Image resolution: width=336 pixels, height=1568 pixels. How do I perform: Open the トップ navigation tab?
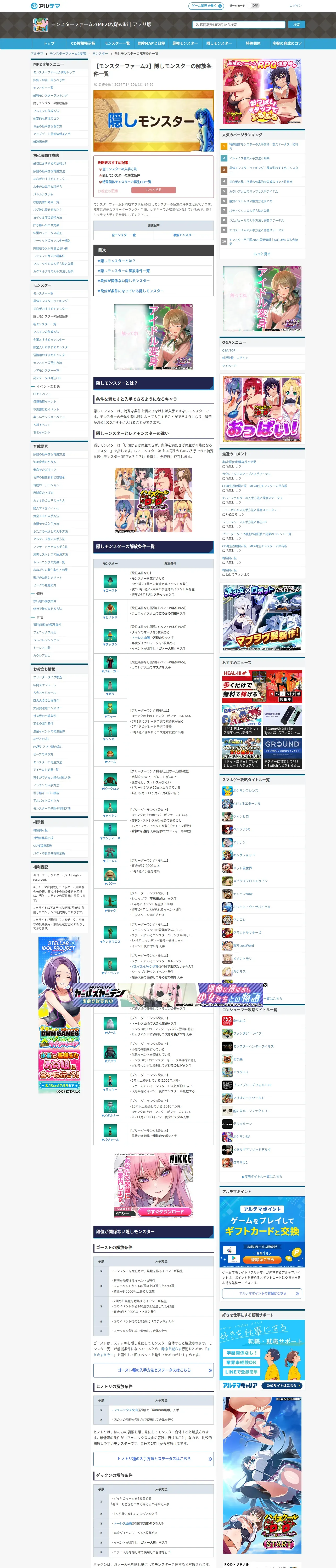point(49,44)
